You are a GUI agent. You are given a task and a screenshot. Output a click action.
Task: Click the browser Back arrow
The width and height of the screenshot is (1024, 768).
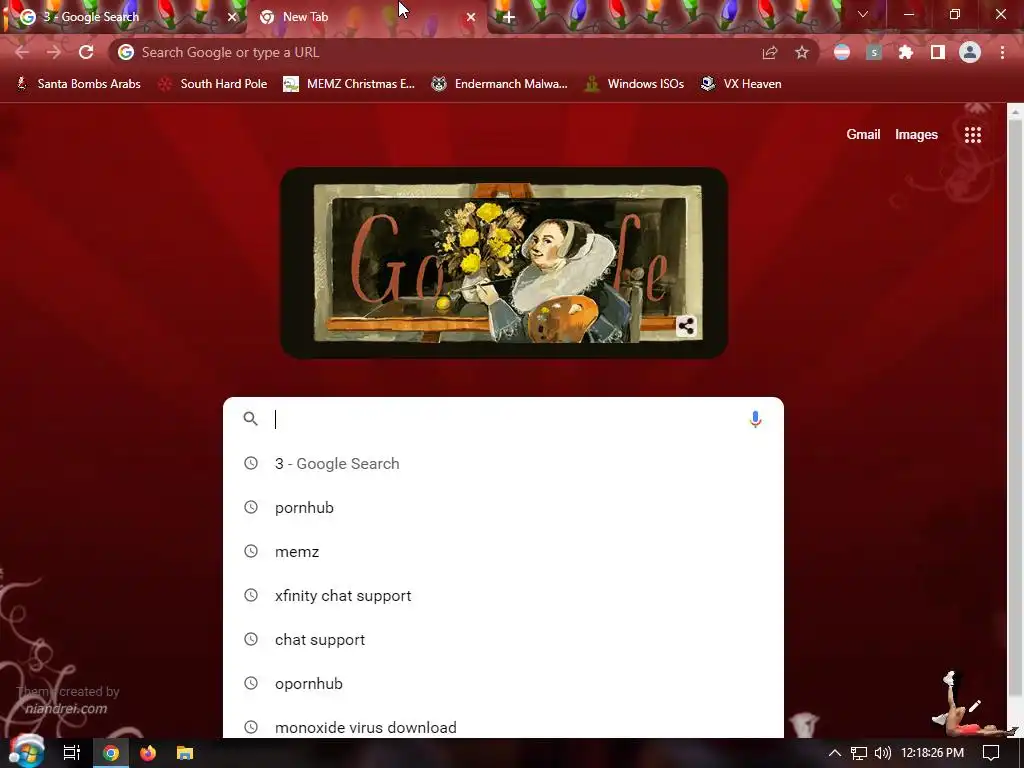(22, 52)
